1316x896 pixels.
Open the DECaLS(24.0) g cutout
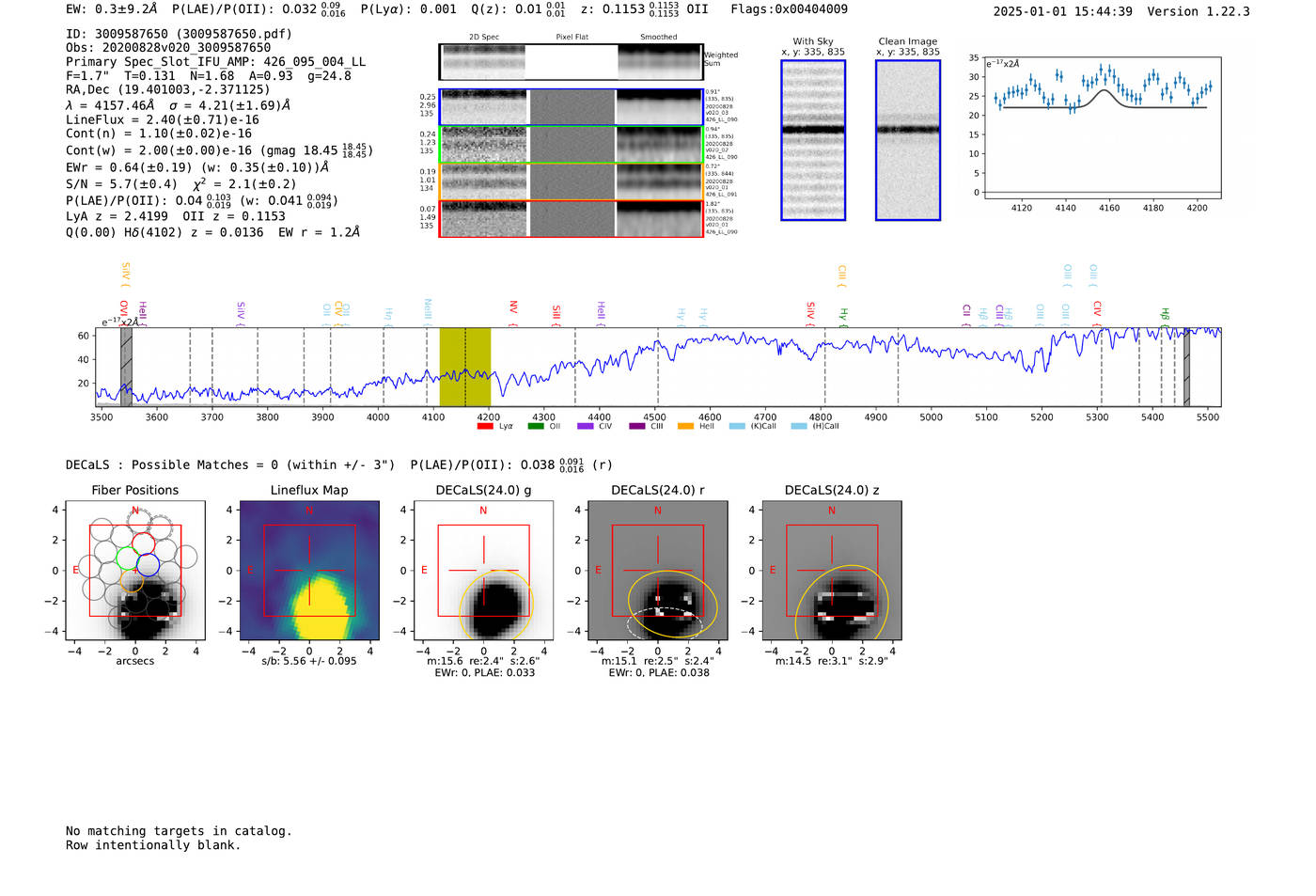[x=483, y=572]
